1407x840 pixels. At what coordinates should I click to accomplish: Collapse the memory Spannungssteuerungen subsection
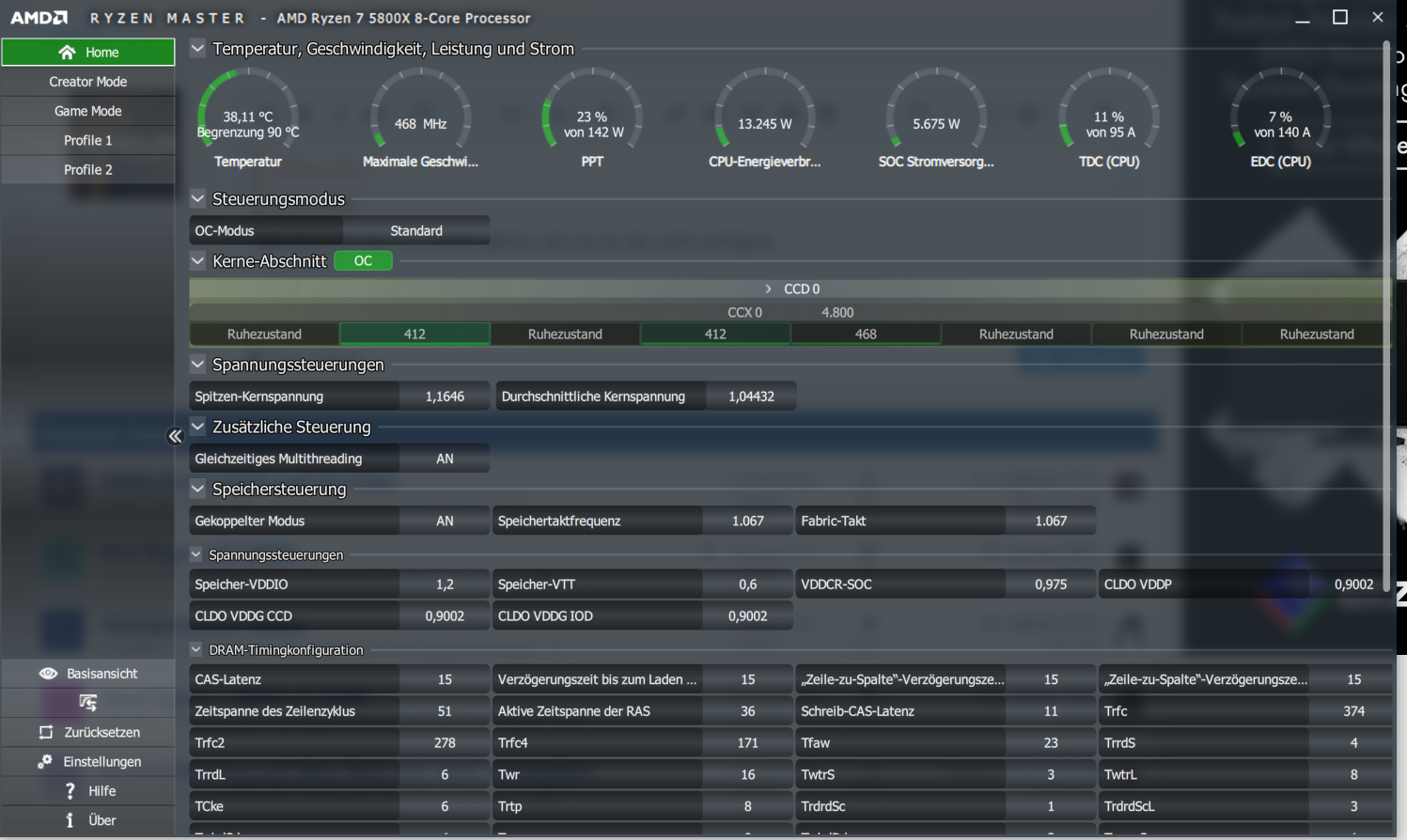(196, 554)
